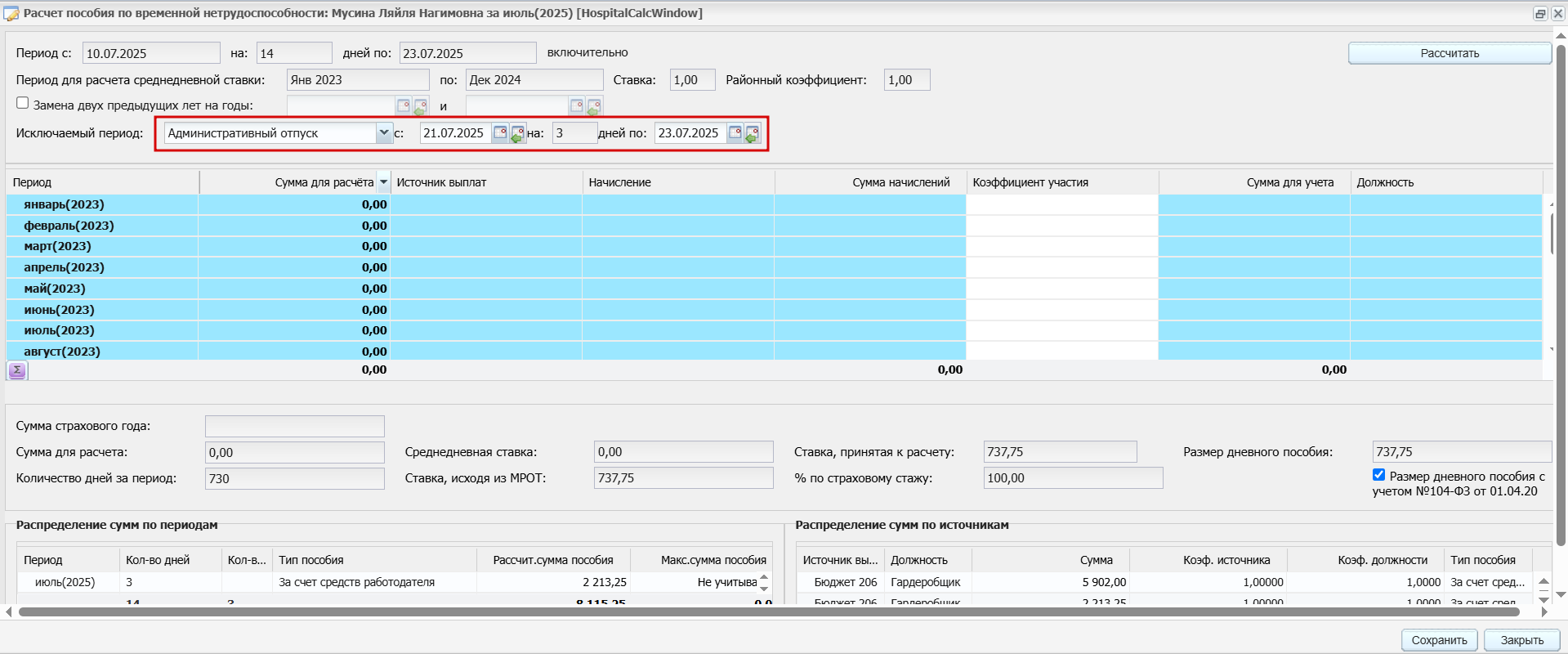This screenshot has height=654, width=1568.
Task: Click the 'Дек 2024' period end field
Action: (x=534, y=79)
